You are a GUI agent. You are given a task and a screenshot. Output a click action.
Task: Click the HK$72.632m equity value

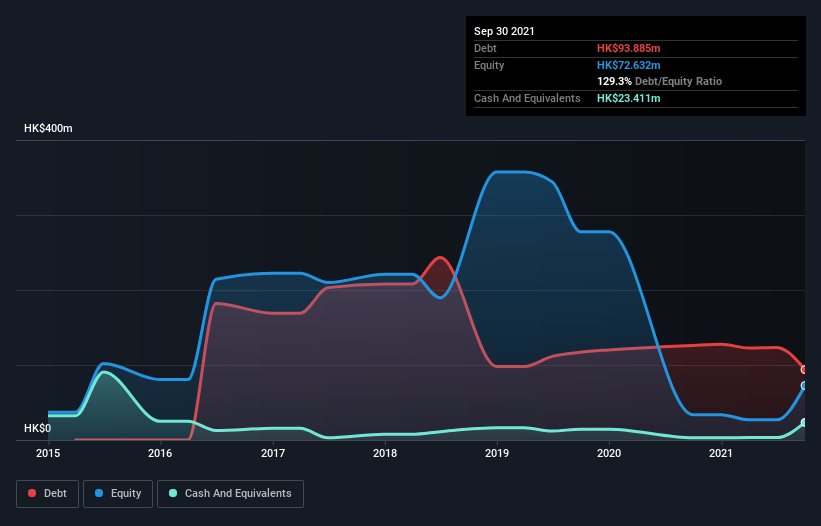[x=628, y=65]
